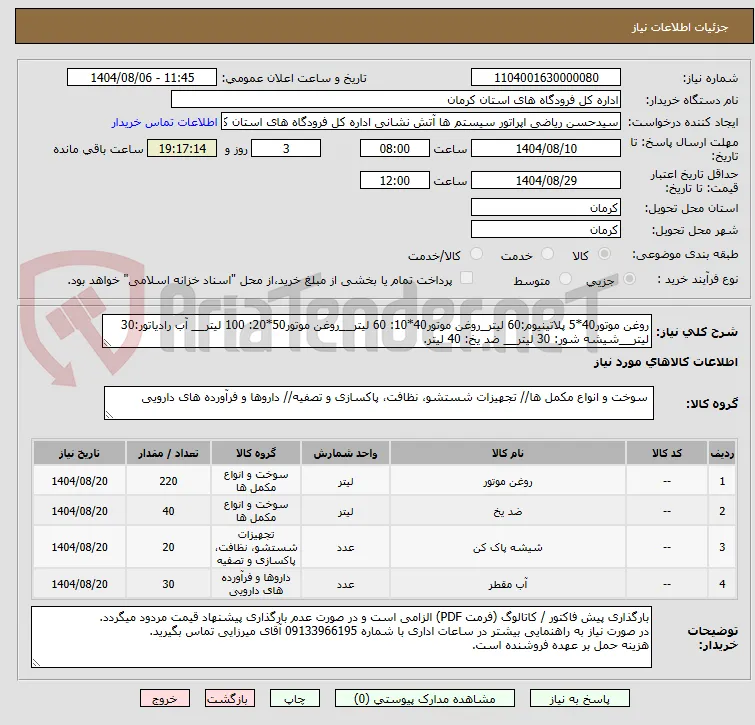The width and height of the screenshot is (755, 725).
Task: Click the عدد unit cell of آب مقطر
Action: click(x=345, y=584)
